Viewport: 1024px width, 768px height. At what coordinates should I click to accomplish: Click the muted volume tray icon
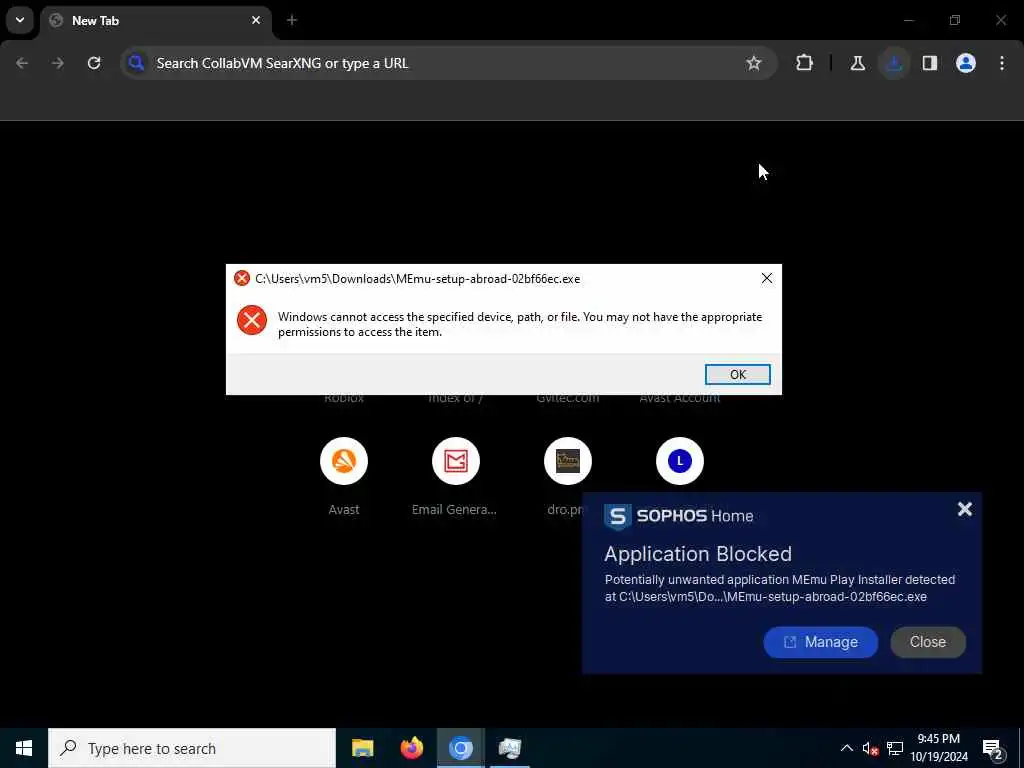point(870,748)
